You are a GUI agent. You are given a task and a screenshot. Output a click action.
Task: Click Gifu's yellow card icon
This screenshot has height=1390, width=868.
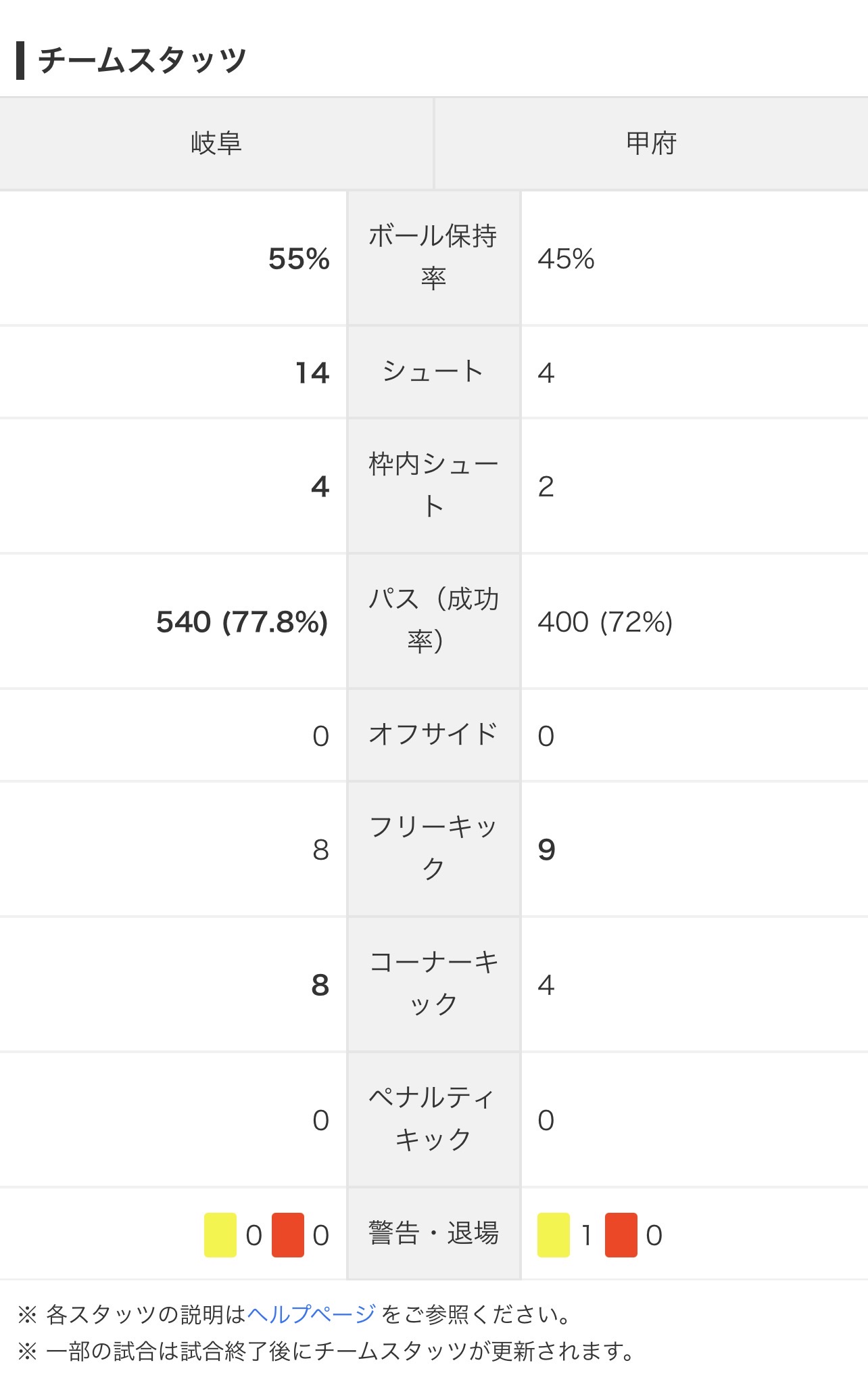pyautogui.click(x=220, y=1235)
